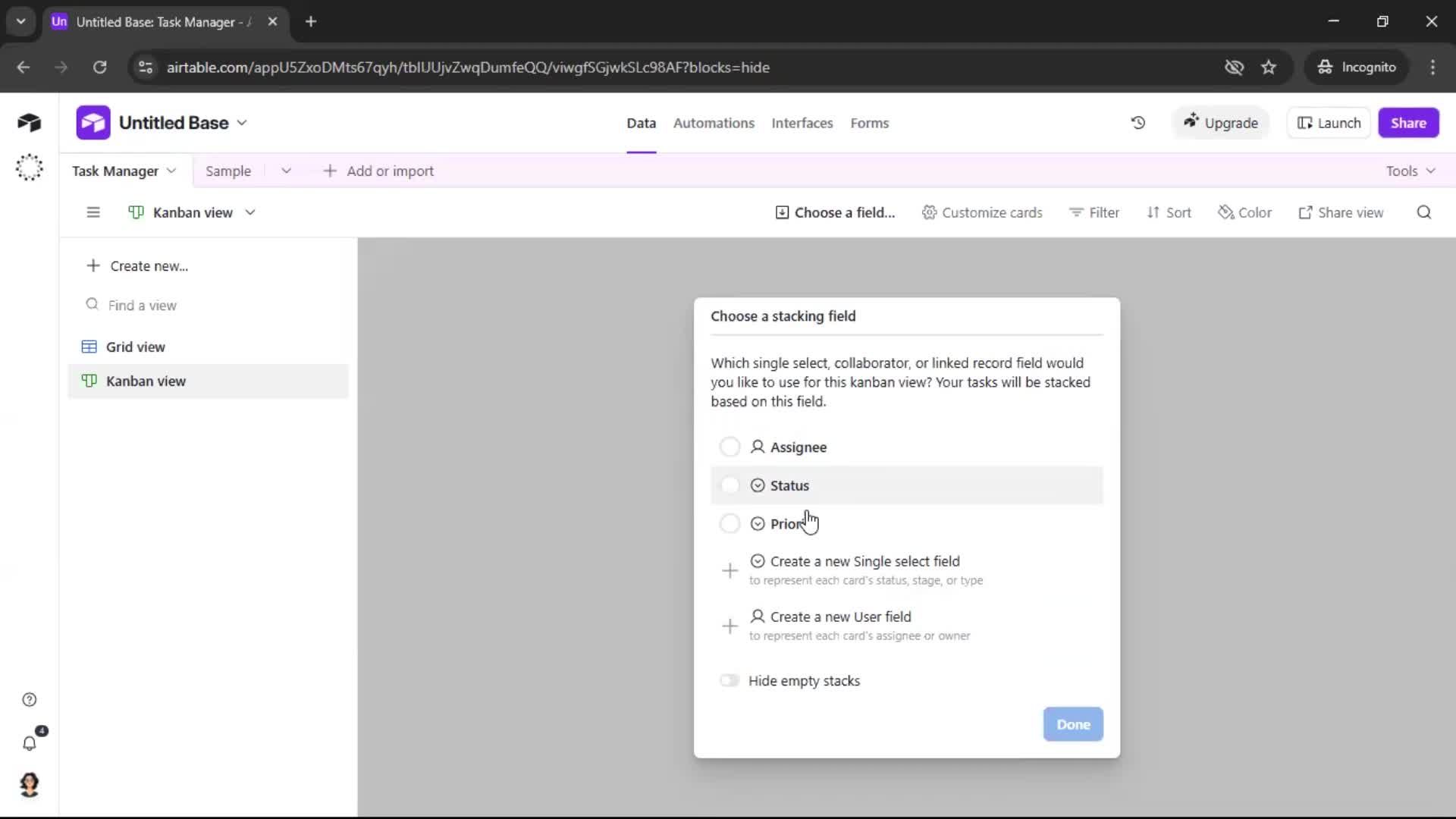
Task: Click Customize cards gear icon
Action: click(x=929, y=212)
